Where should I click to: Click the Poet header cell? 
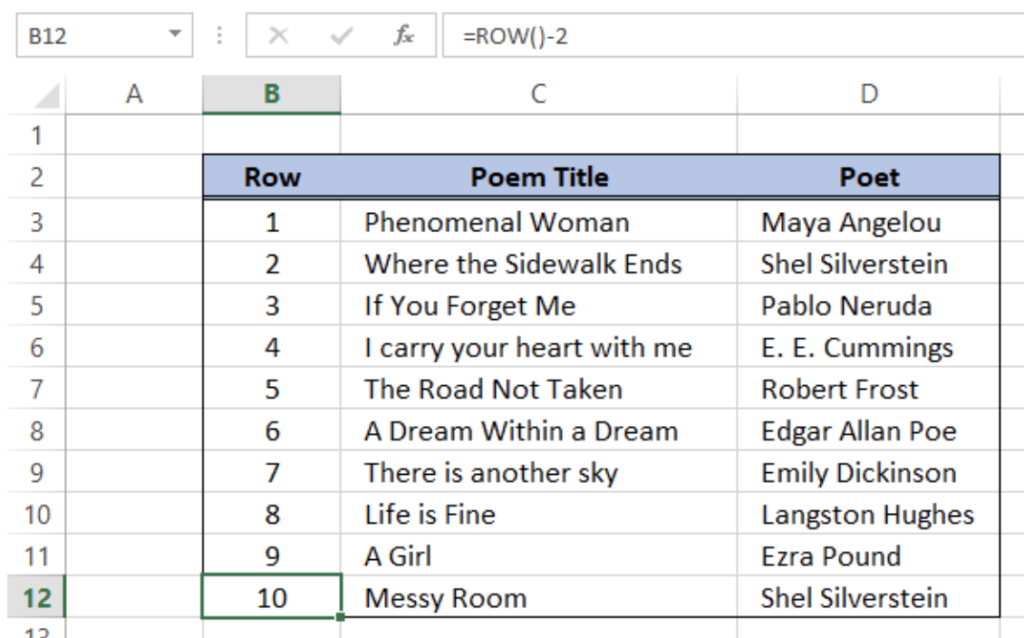(868, 178)
